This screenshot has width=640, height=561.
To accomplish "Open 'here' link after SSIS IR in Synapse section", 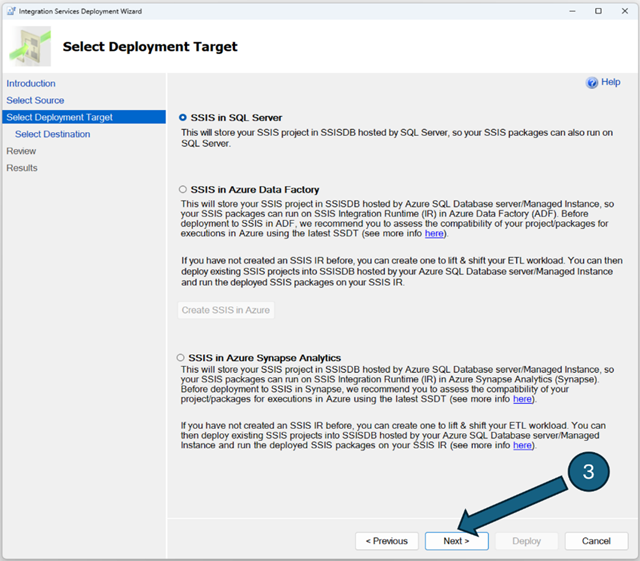I will (522, 445).
